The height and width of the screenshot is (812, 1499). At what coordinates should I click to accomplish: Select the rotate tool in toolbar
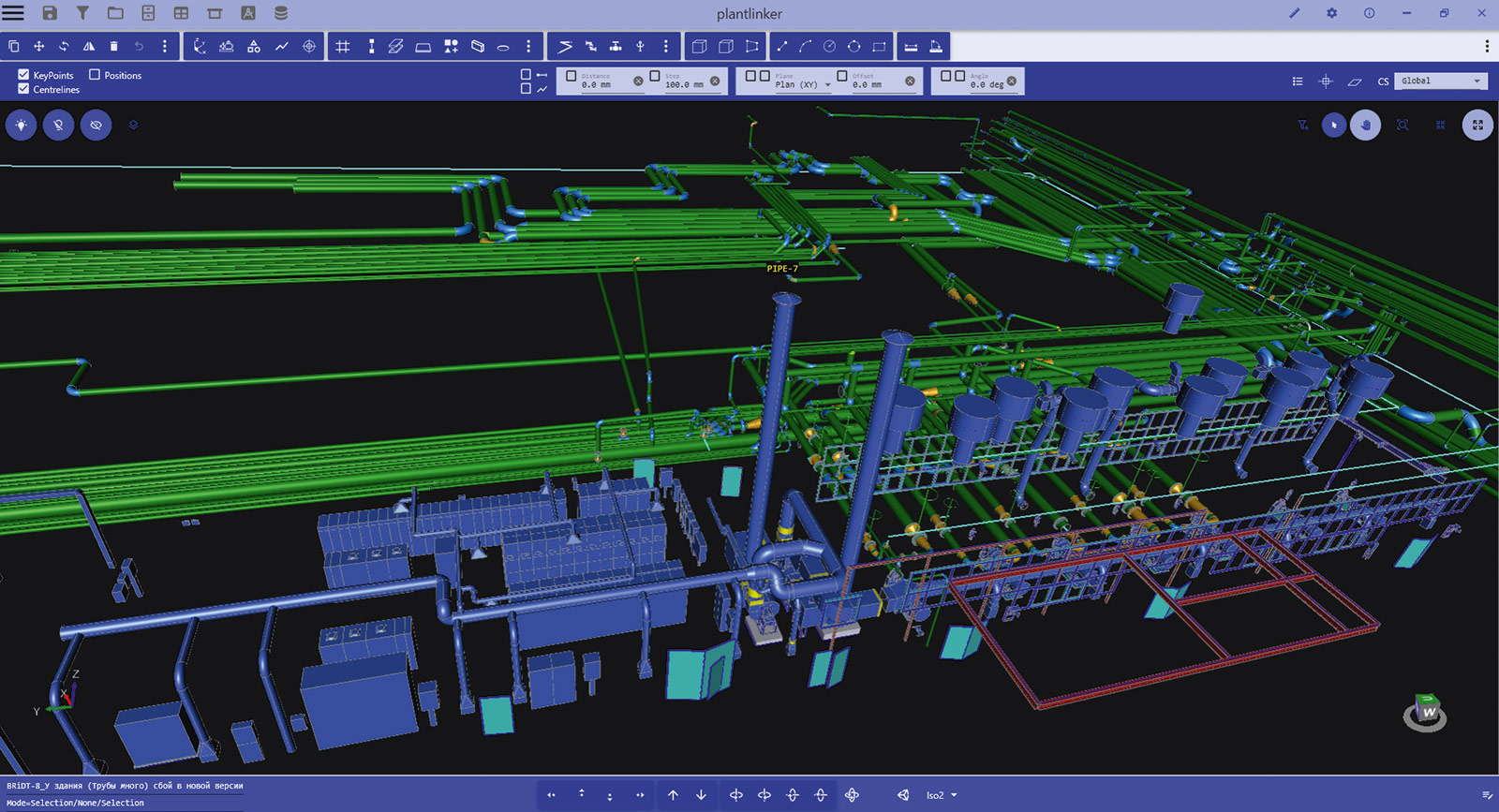64,46
